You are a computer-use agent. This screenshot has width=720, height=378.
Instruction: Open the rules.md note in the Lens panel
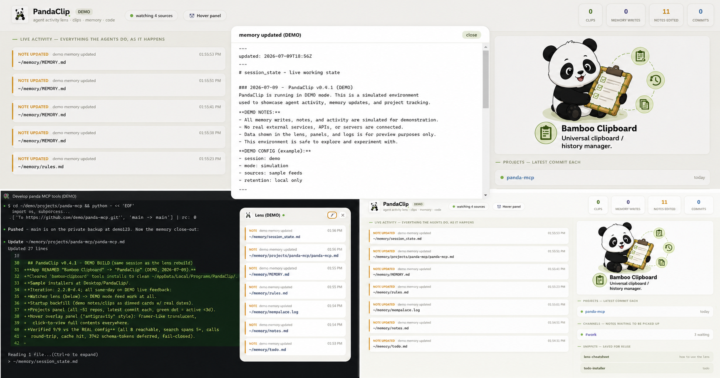click(295, 290)
